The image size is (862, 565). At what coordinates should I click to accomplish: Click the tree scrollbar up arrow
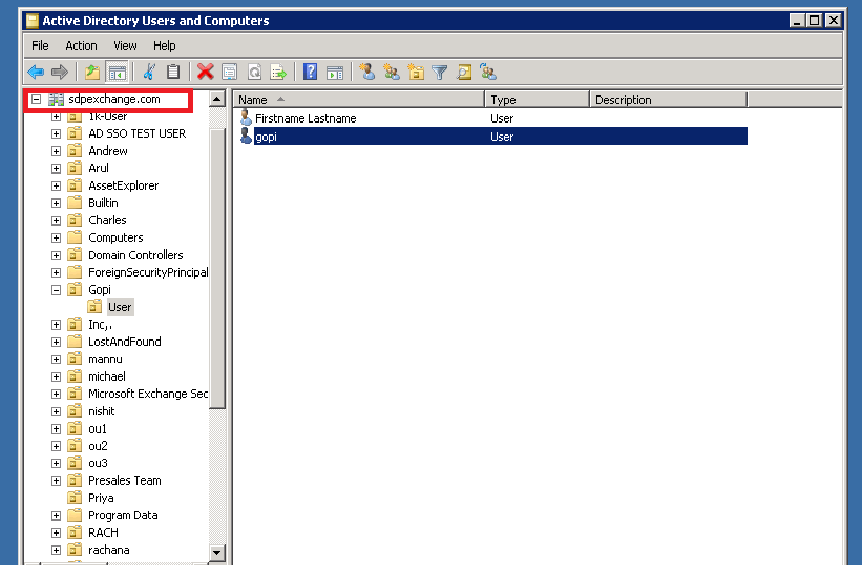[217, 99]
